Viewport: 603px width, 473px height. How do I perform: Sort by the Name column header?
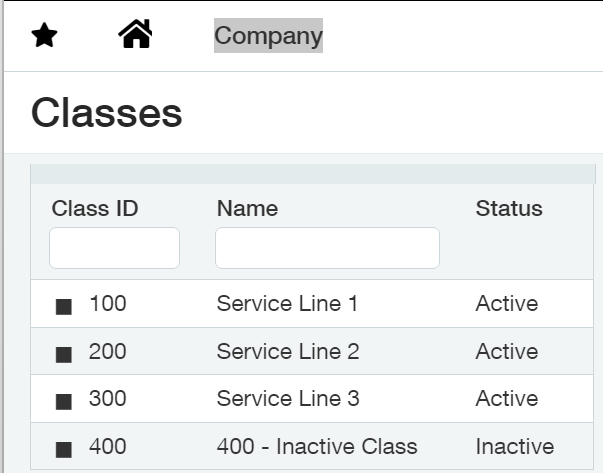click(x=247, y=208)
